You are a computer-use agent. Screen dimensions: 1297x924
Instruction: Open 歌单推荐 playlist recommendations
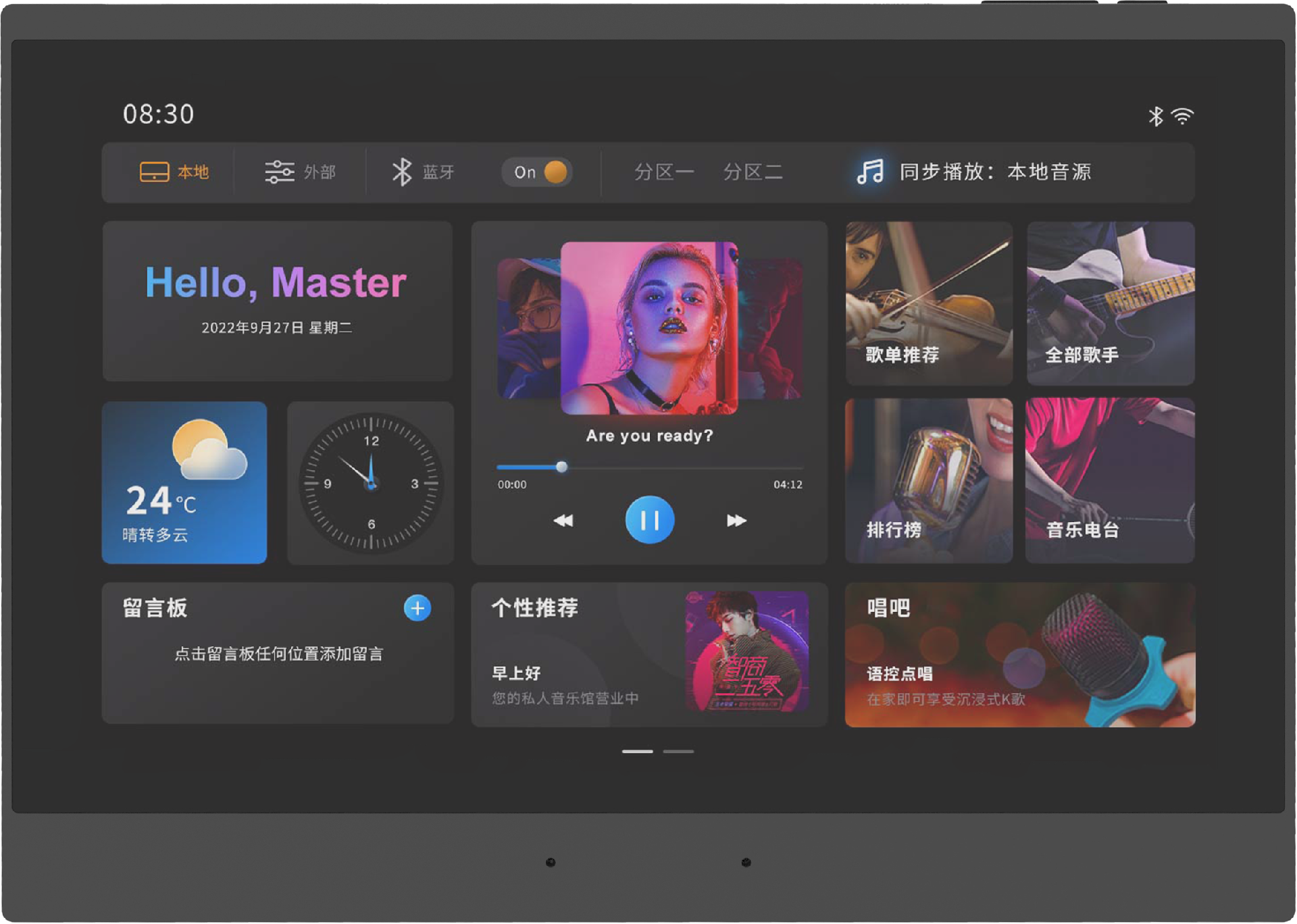click(929, 304)
